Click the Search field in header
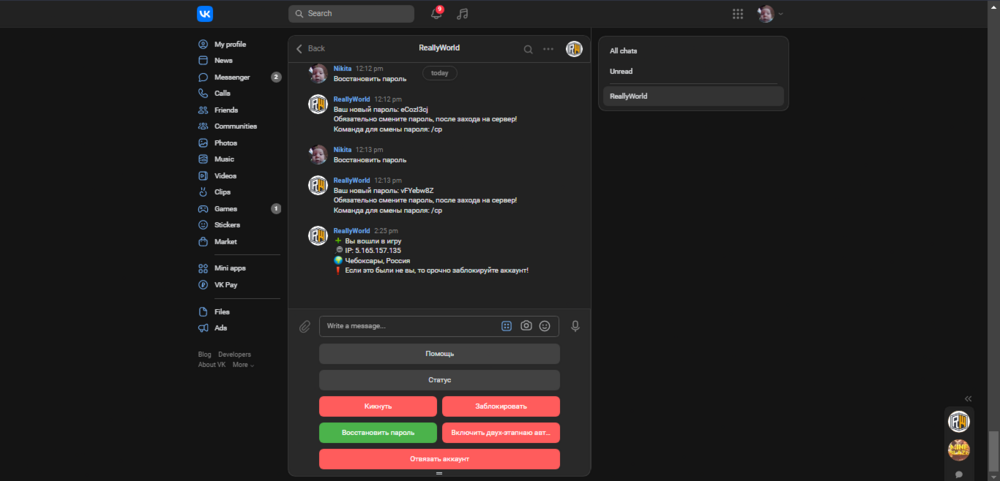The height and width of the screenshot is (481, 1000). click(351, 13)
